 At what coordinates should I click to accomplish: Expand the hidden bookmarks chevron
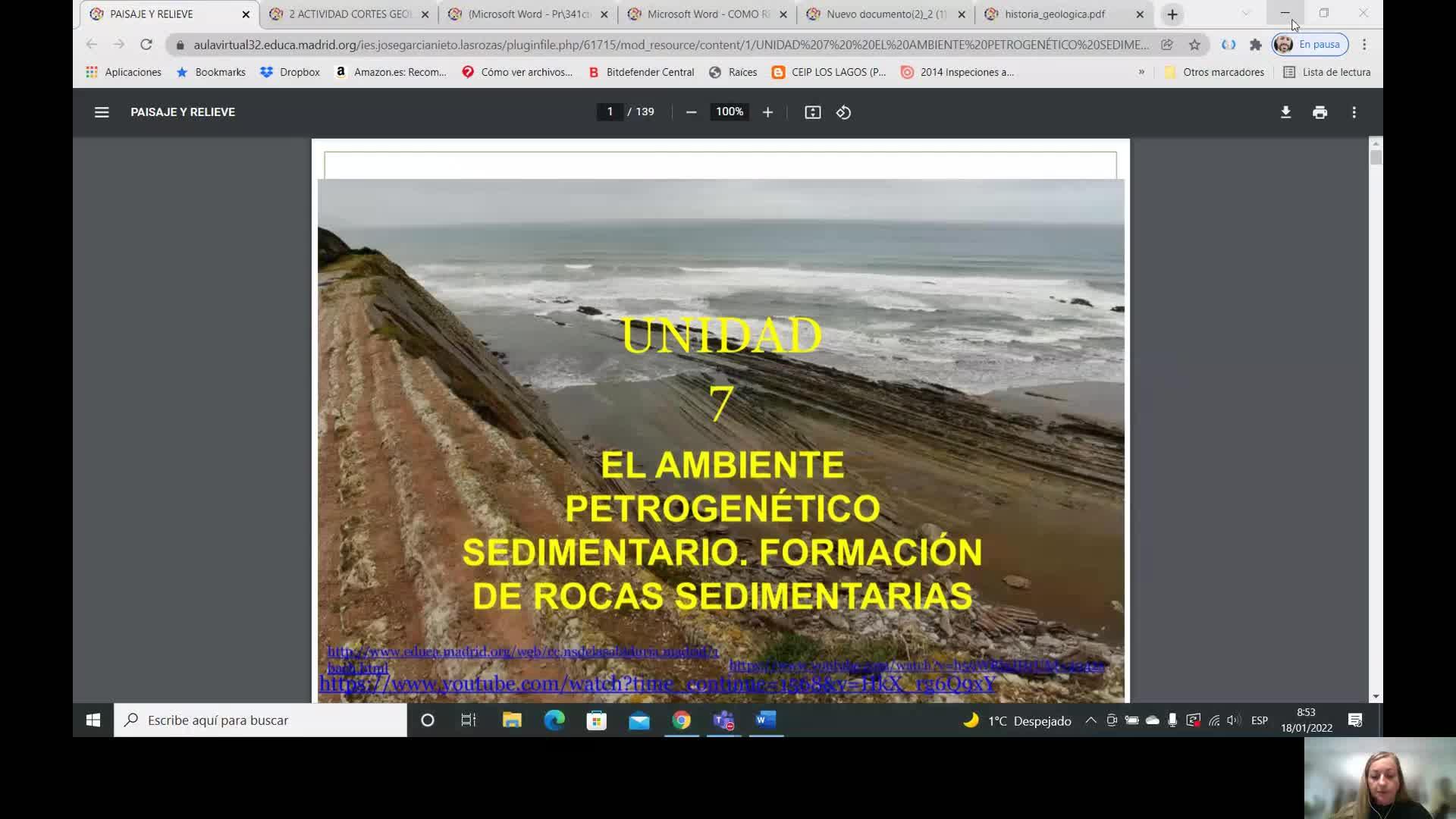coord(1141,72)
